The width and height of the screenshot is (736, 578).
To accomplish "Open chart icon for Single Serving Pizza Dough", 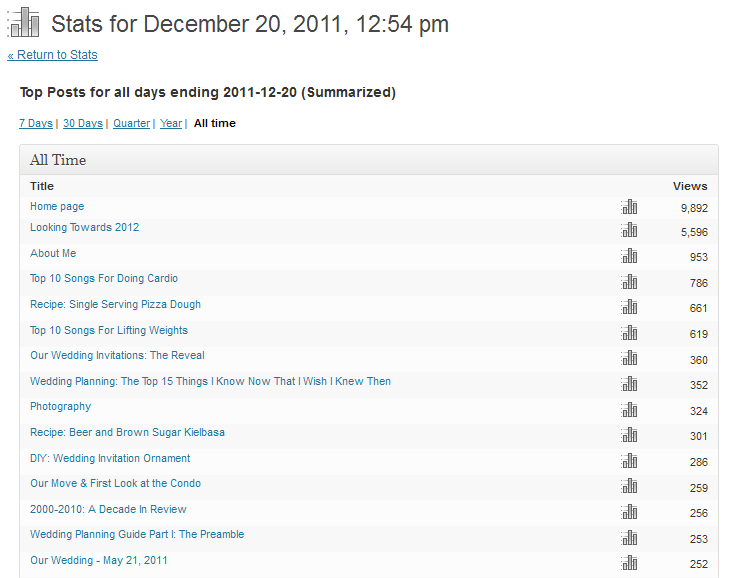I will [629, 307].
